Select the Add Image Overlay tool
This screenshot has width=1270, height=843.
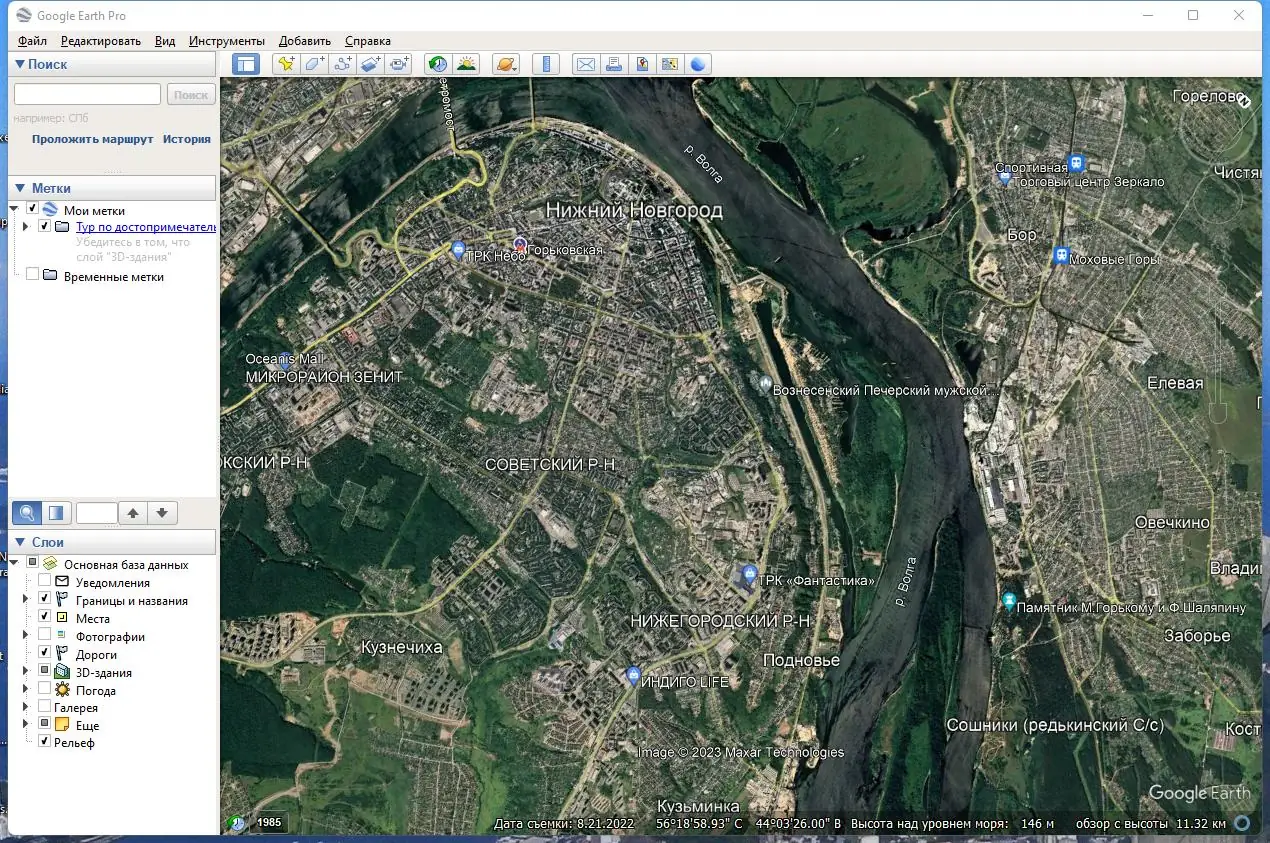pyautogui.click(x=371, y=64)
